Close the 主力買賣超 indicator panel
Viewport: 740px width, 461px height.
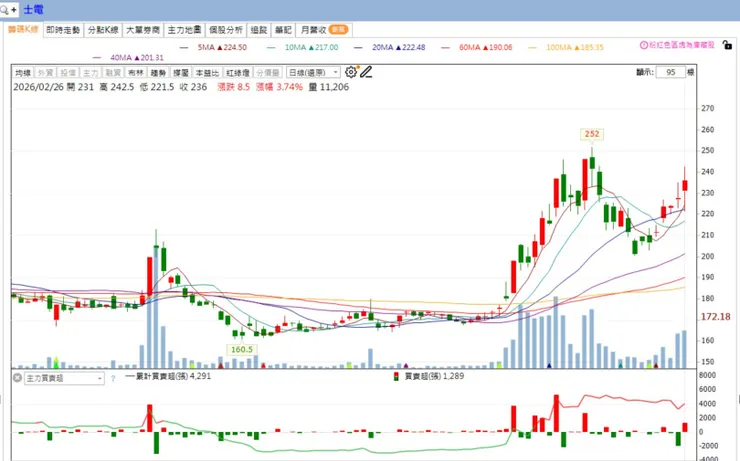[x=17, y=378]
